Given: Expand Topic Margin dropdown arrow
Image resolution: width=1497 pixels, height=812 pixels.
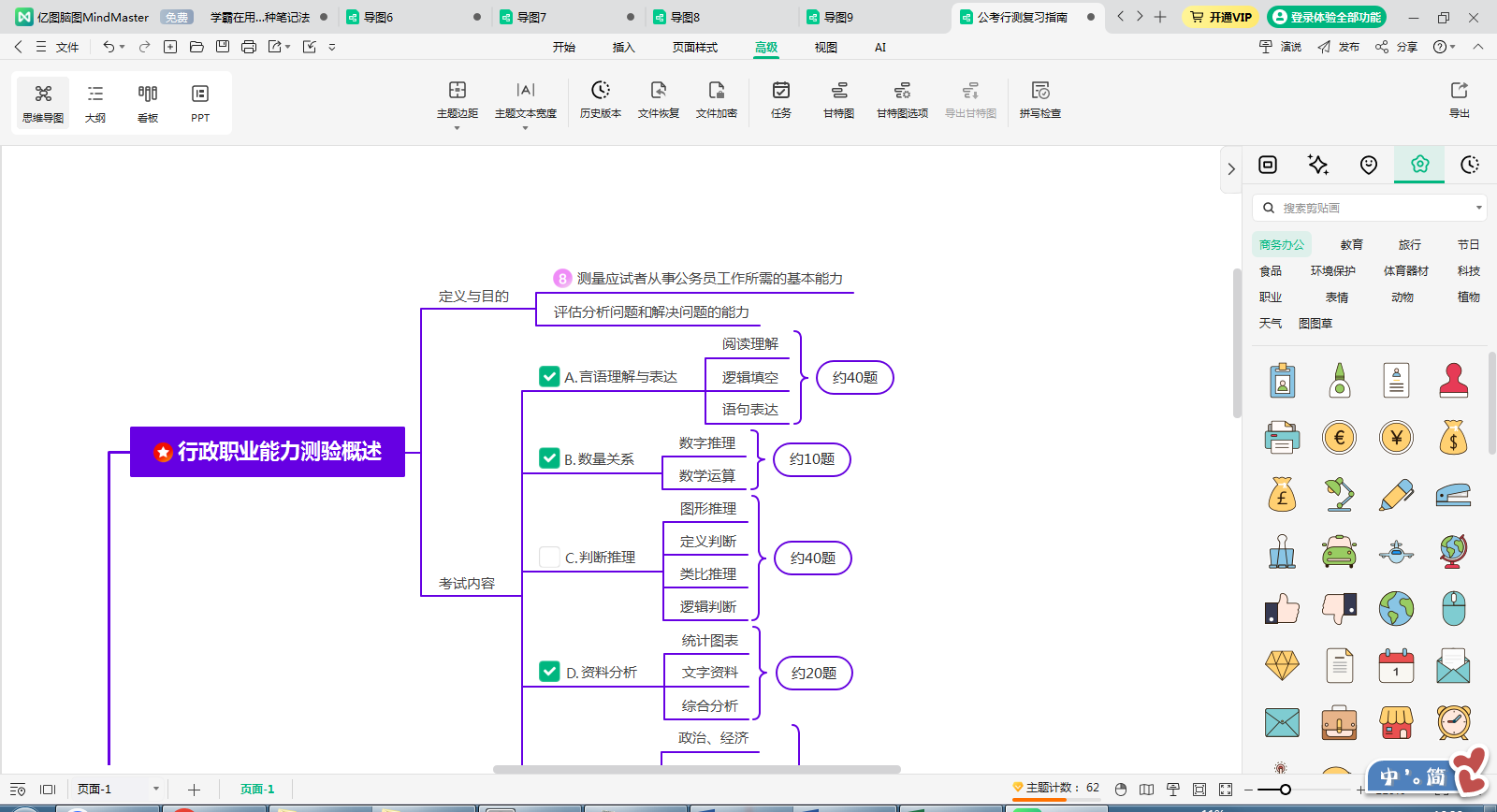Looking at the screenshot, I should pos(458,128).
